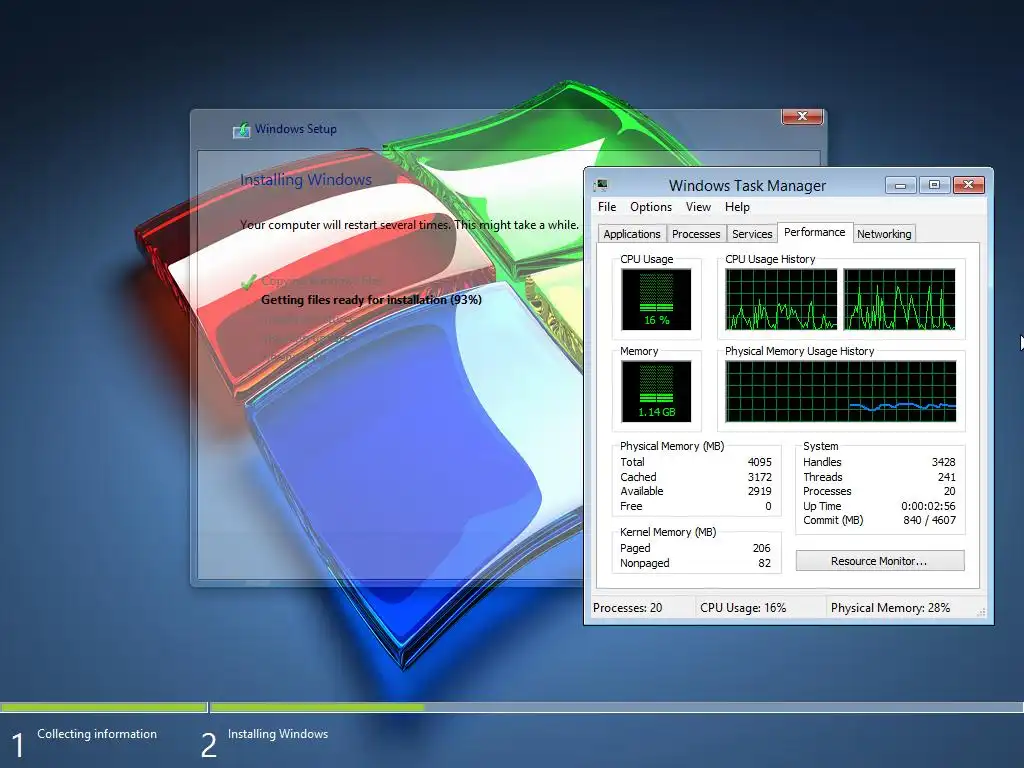Click the Task Manager title bar icon
The height and width of the screenshot is (768, 1024).
(x=600, y=185)
